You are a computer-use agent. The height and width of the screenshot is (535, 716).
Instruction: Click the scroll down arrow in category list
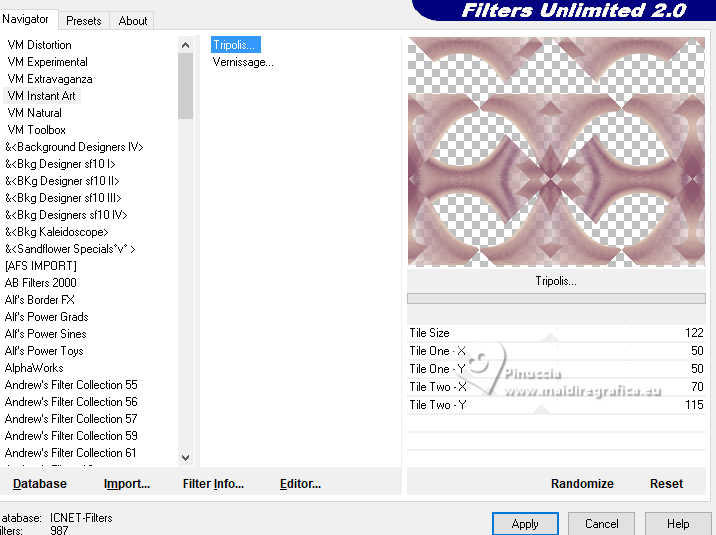point(185,457)
